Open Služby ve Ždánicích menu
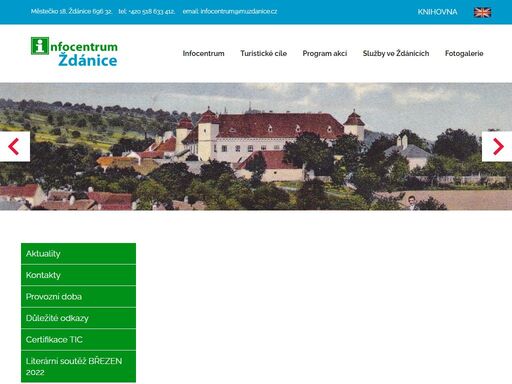Image resolution: width=512 pixels, height=384 pixels. click(x=396, y=53)
